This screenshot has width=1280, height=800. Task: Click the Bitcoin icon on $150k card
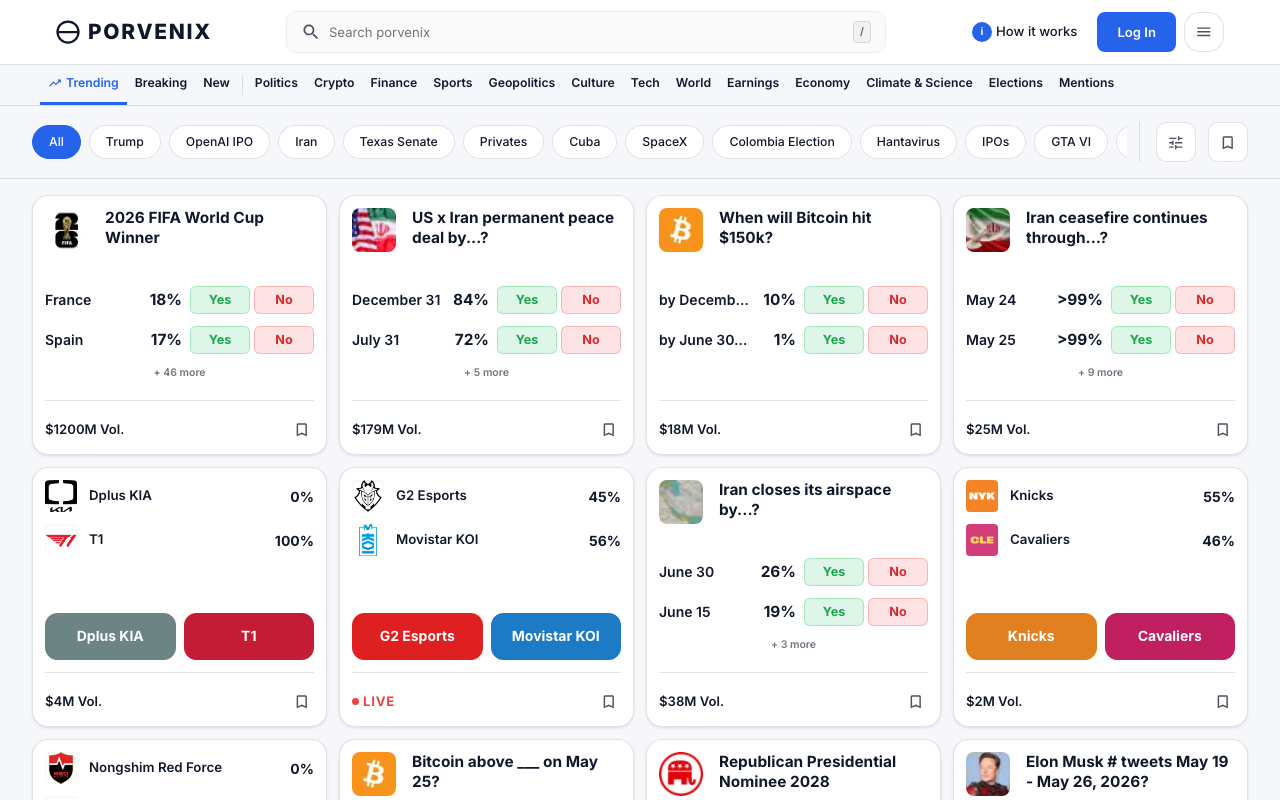pyautogui.click(x=681, y=230)
